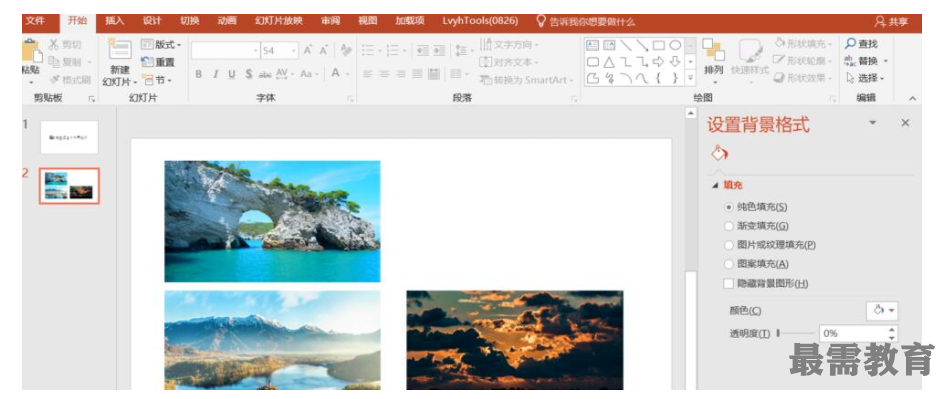Click the Underline U icon
This screenshot has height=399, width=941.
click(x=232, y=74)
